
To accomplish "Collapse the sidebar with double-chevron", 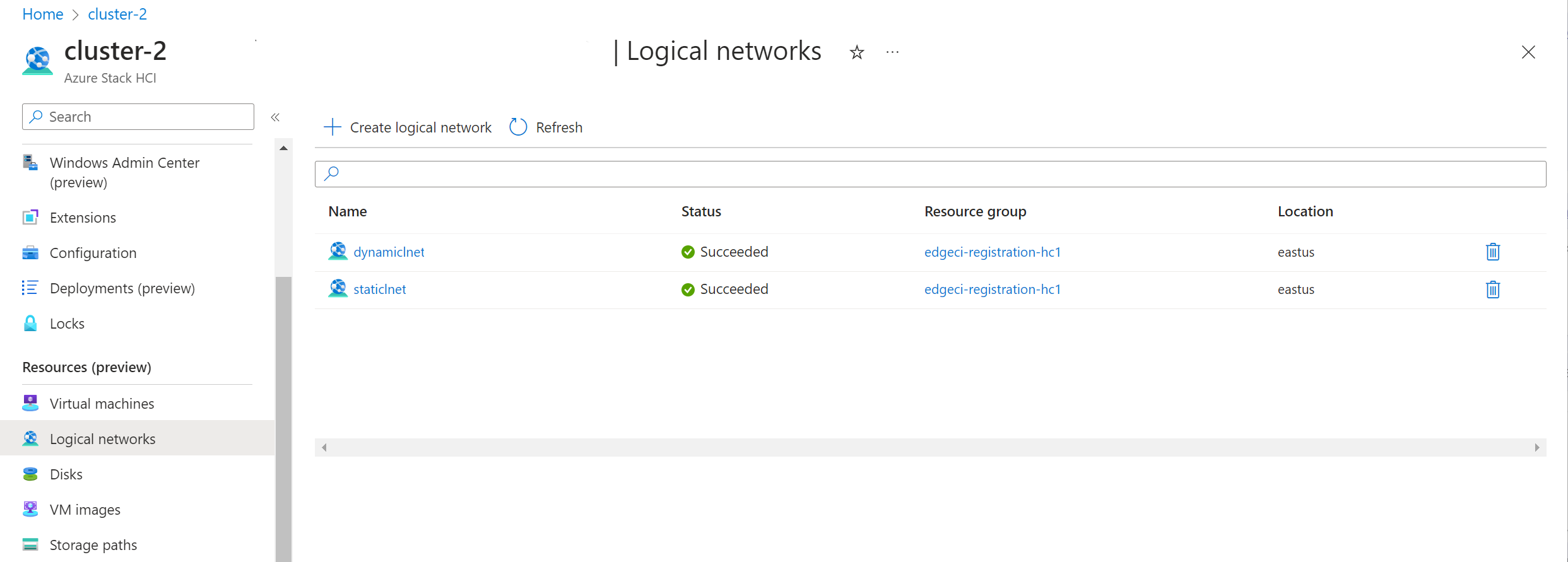I will tap(275, 117).
